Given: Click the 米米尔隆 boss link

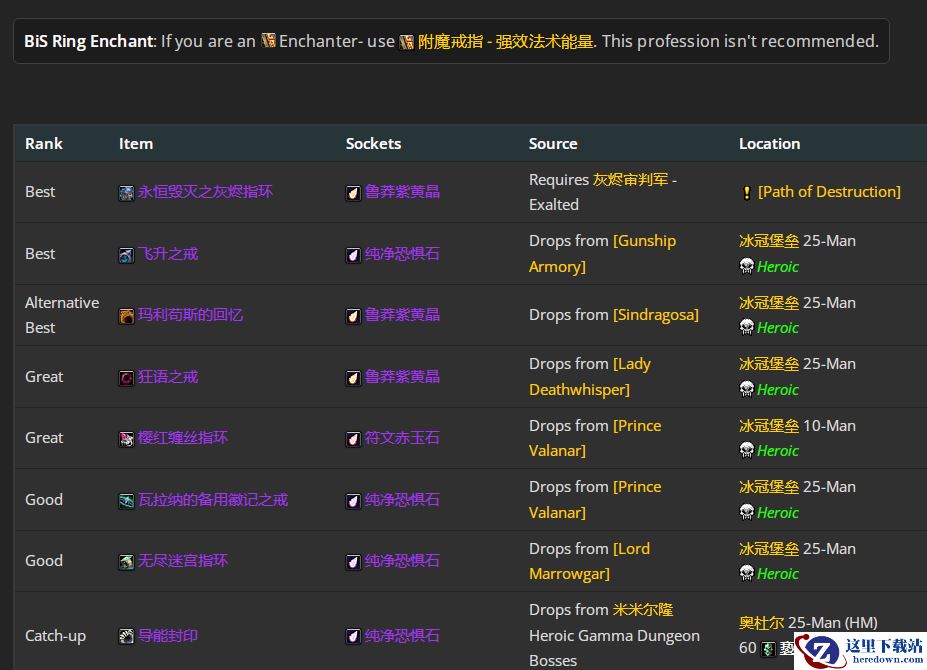Looking at the screenshot, I should pos(643,610).
